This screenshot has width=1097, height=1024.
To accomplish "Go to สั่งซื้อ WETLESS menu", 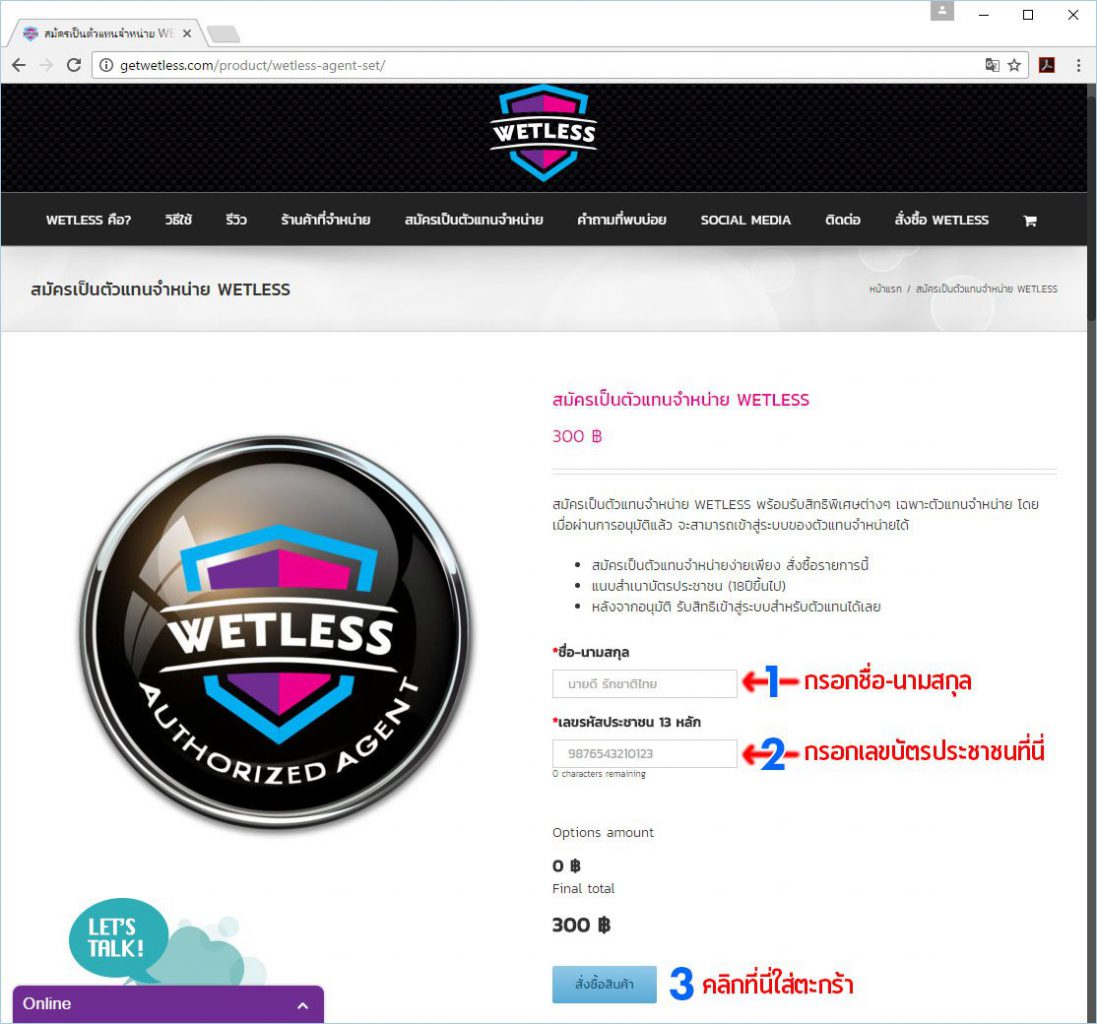I will 941,220.
